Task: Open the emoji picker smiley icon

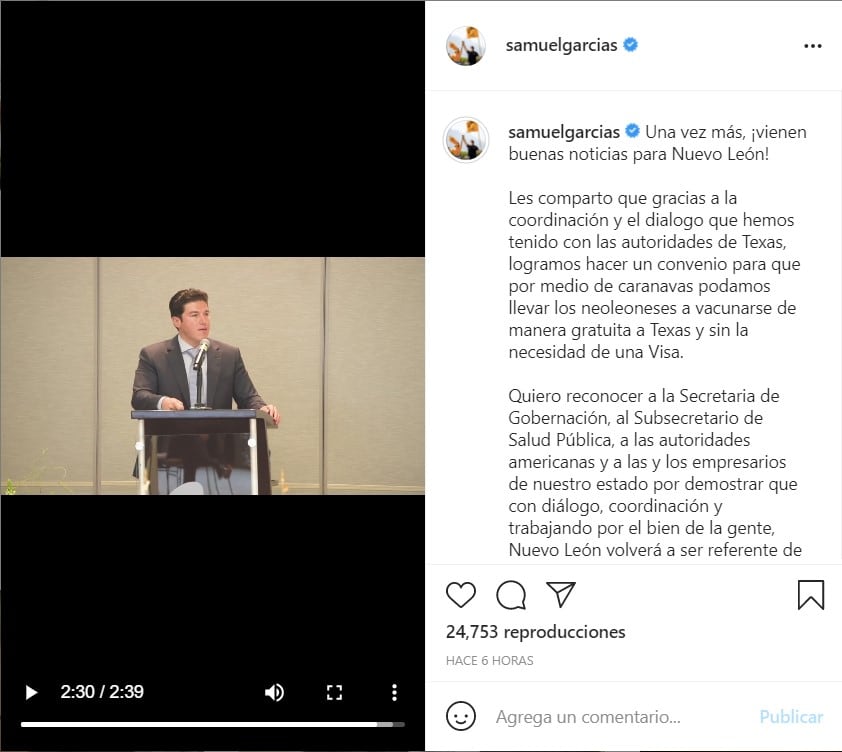Action: pyautogui.click(x=461, y=716)
